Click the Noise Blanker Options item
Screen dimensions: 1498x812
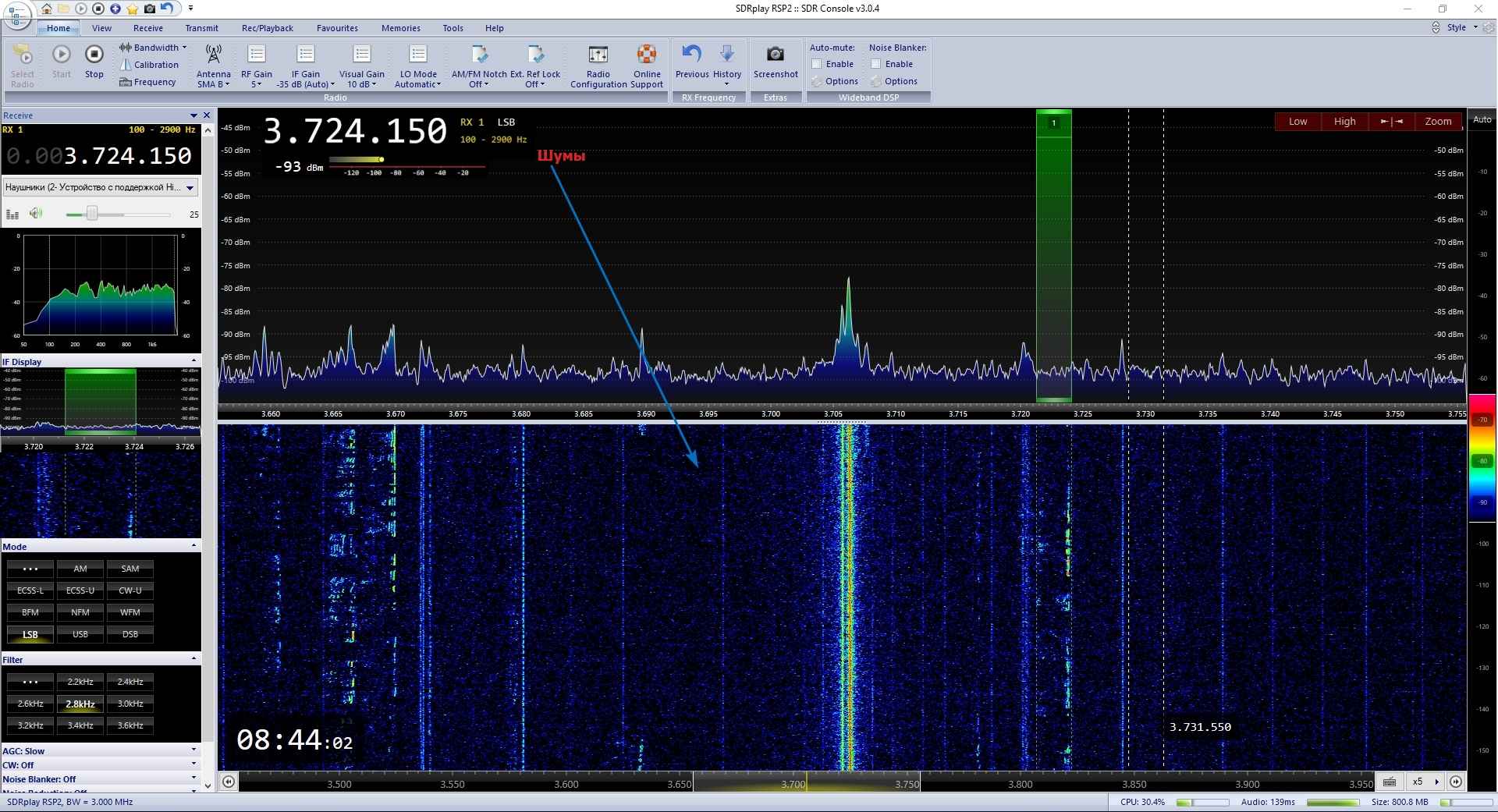[894, 81]
